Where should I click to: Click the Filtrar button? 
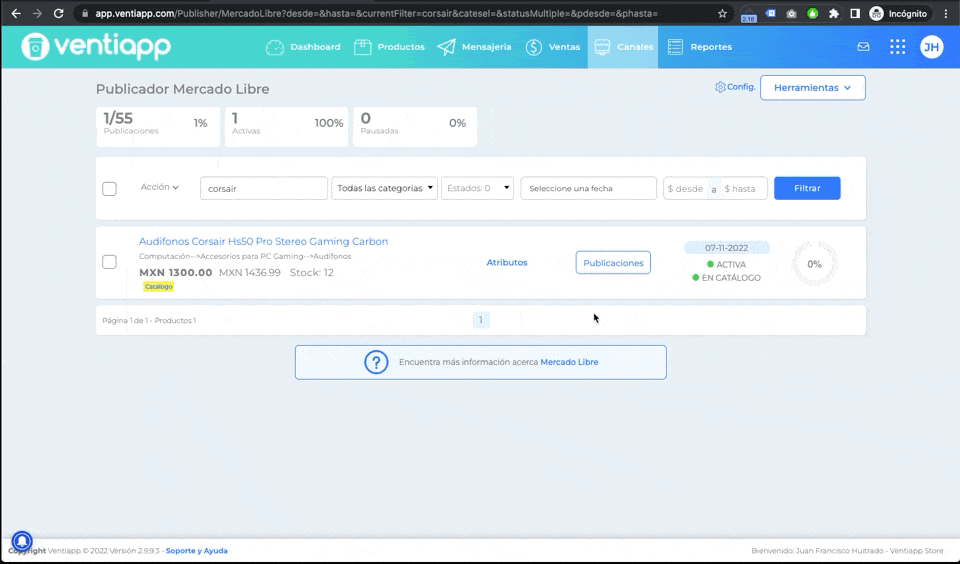(x=807, y=188)
